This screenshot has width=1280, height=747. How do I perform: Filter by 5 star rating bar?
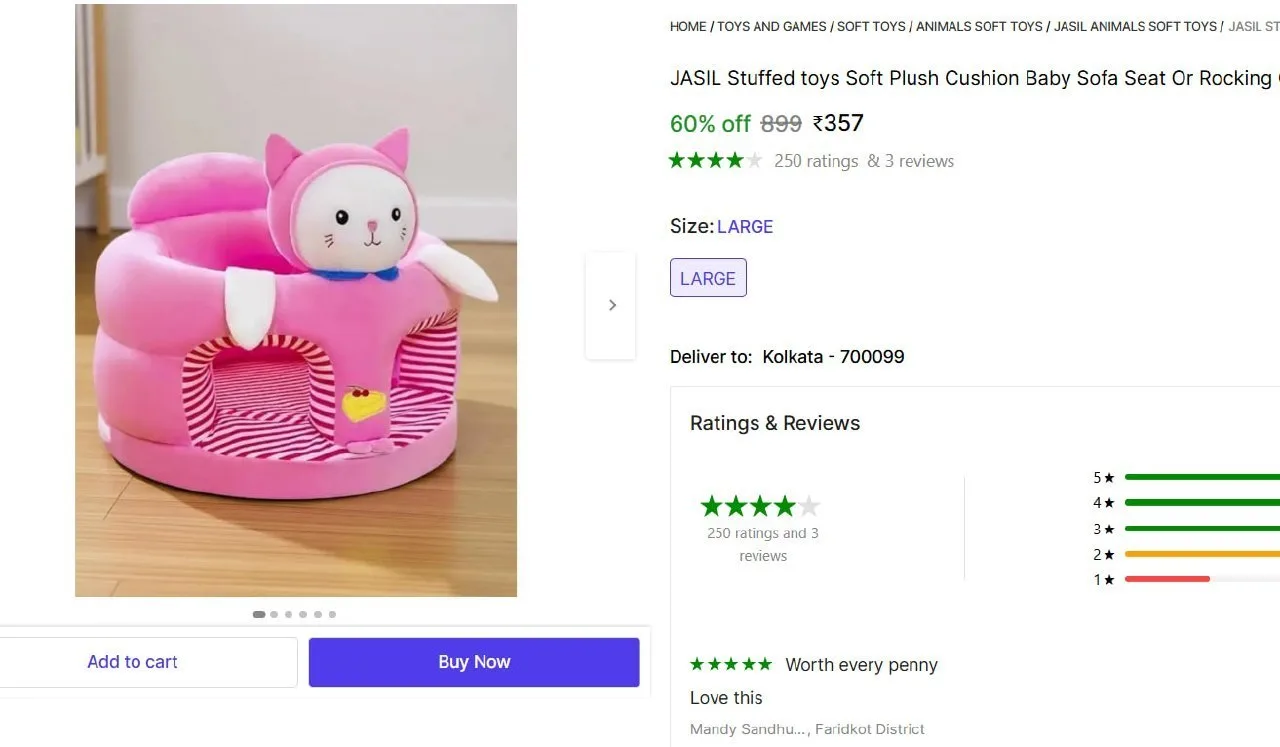pos(1202,477)
